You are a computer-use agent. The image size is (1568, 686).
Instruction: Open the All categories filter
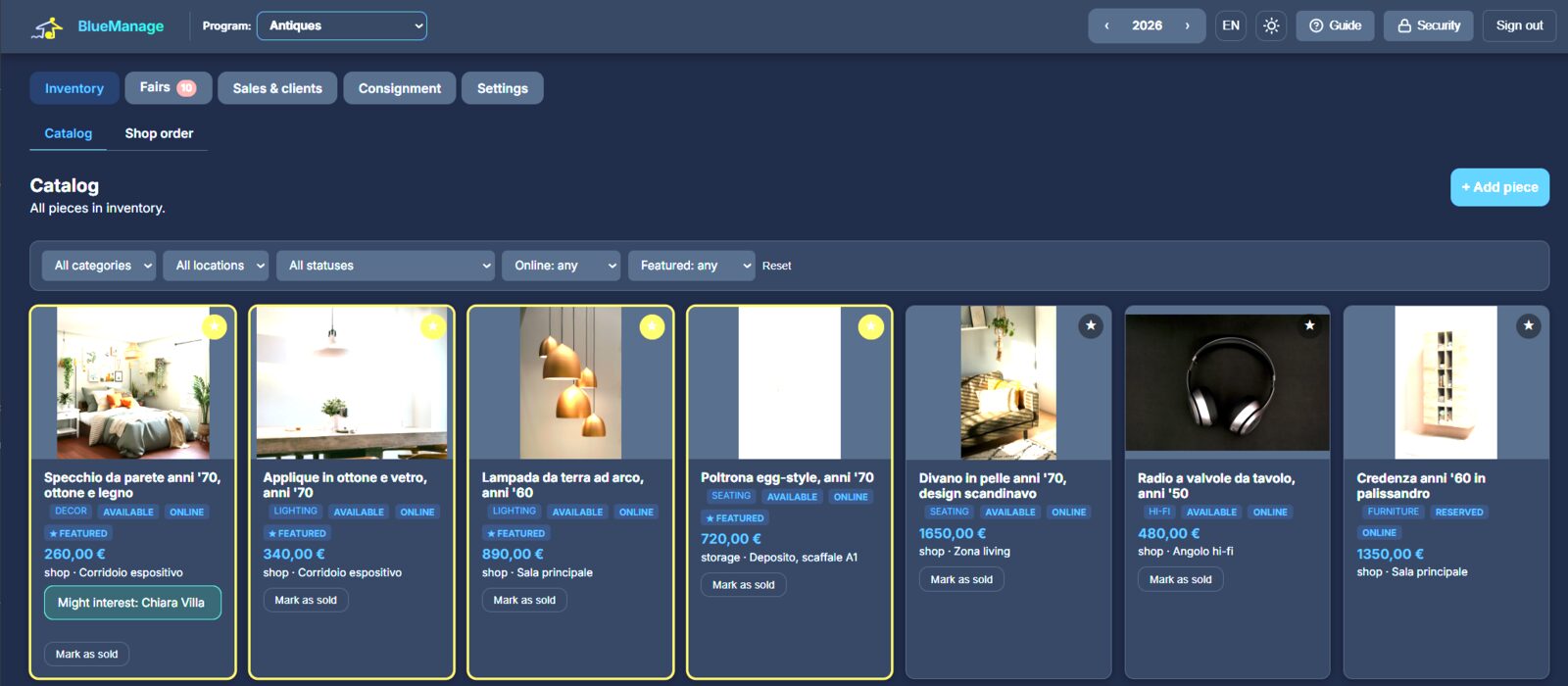point(99,266)
